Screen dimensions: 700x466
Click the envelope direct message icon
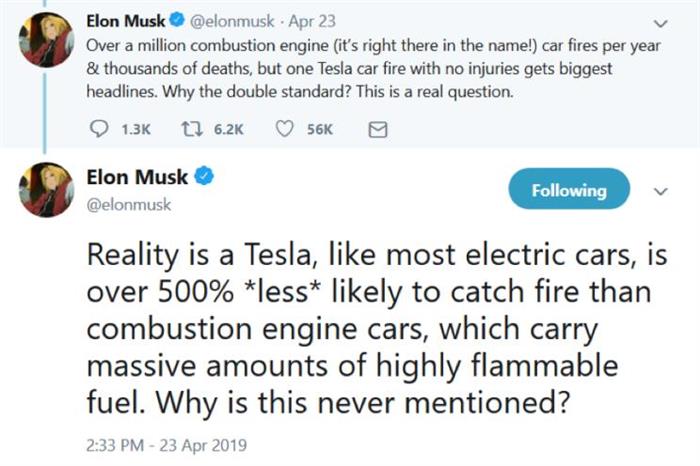tap(378, 129)
